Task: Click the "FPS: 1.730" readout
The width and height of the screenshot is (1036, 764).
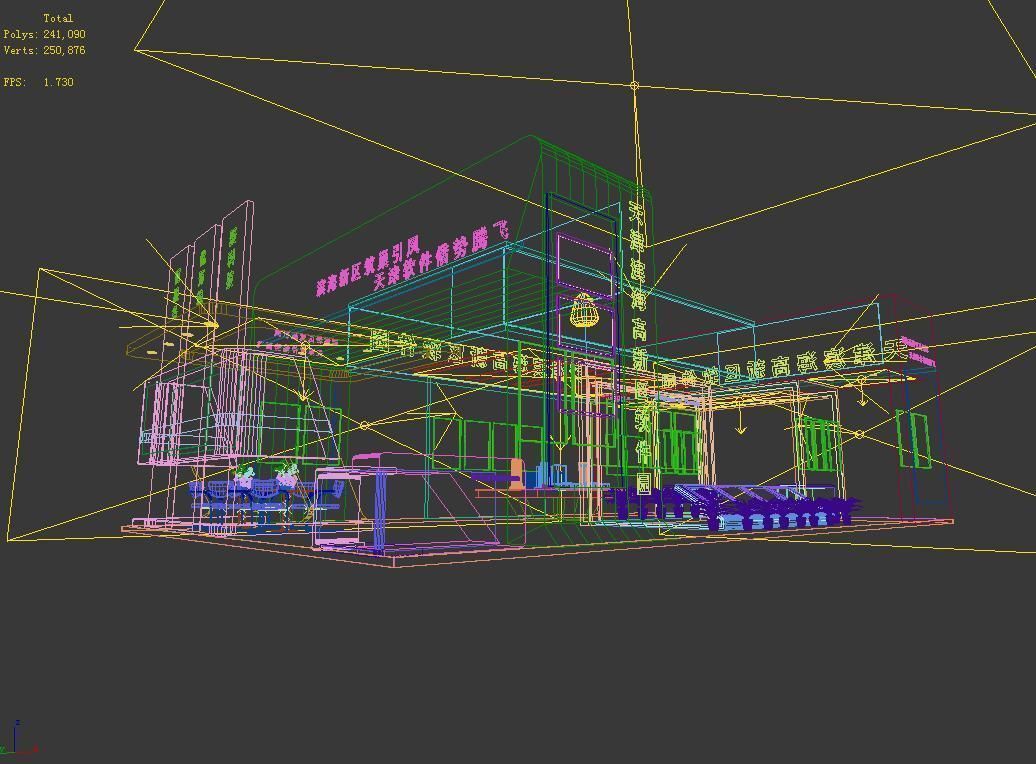Action: (38, 82)
